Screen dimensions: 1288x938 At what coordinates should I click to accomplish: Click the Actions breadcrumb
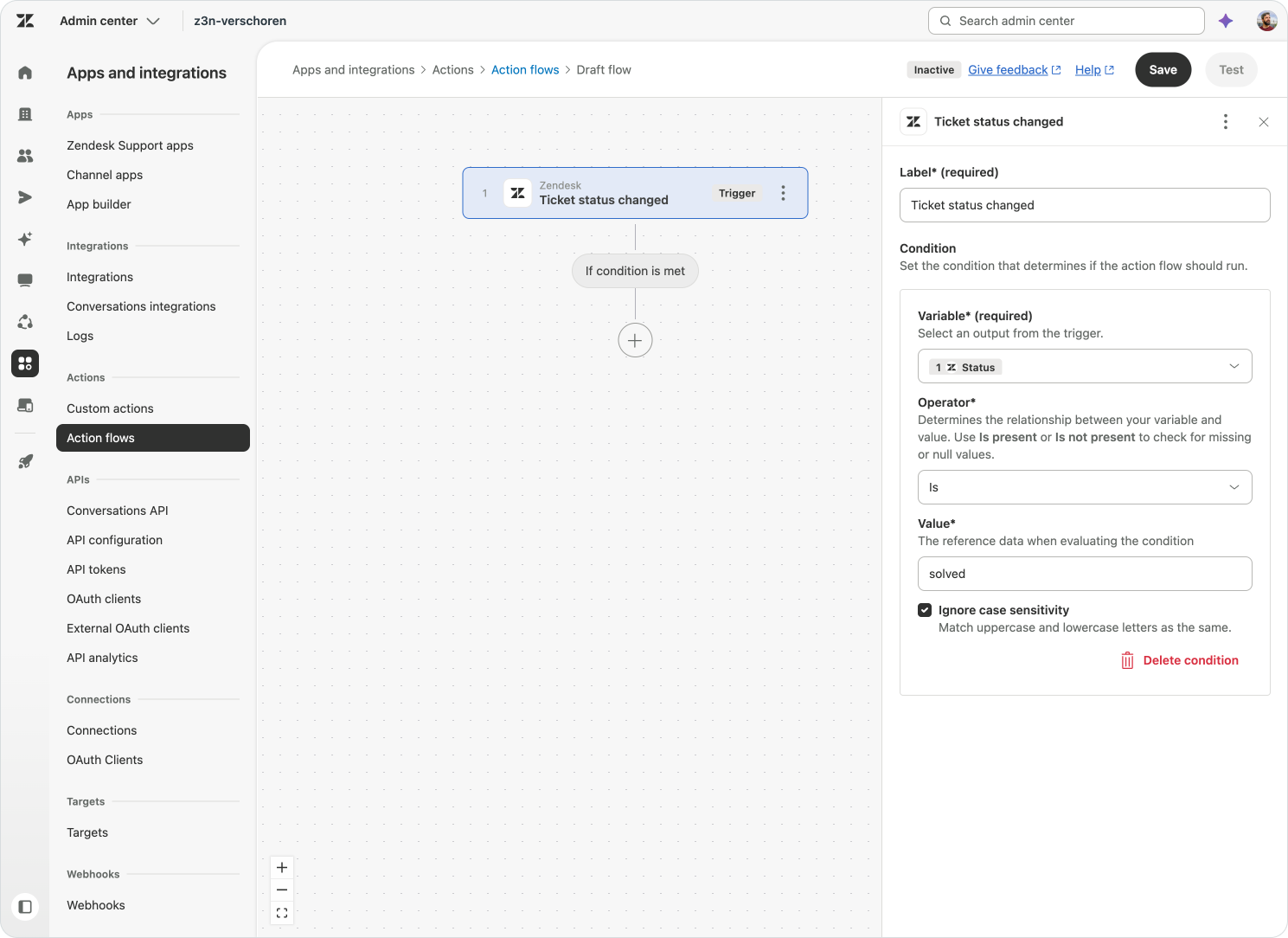point(453,70)
